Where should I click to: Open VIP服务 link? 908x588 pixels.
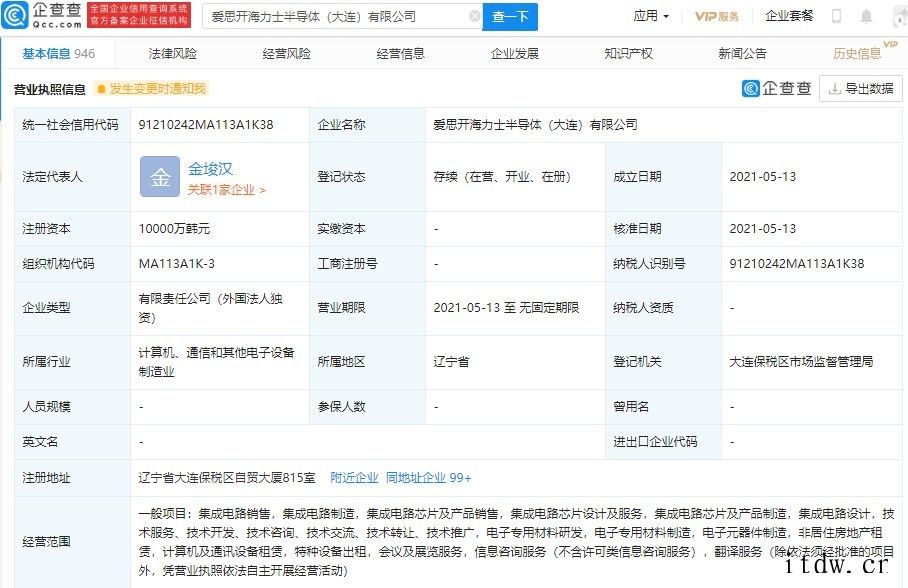click(716, 16)
